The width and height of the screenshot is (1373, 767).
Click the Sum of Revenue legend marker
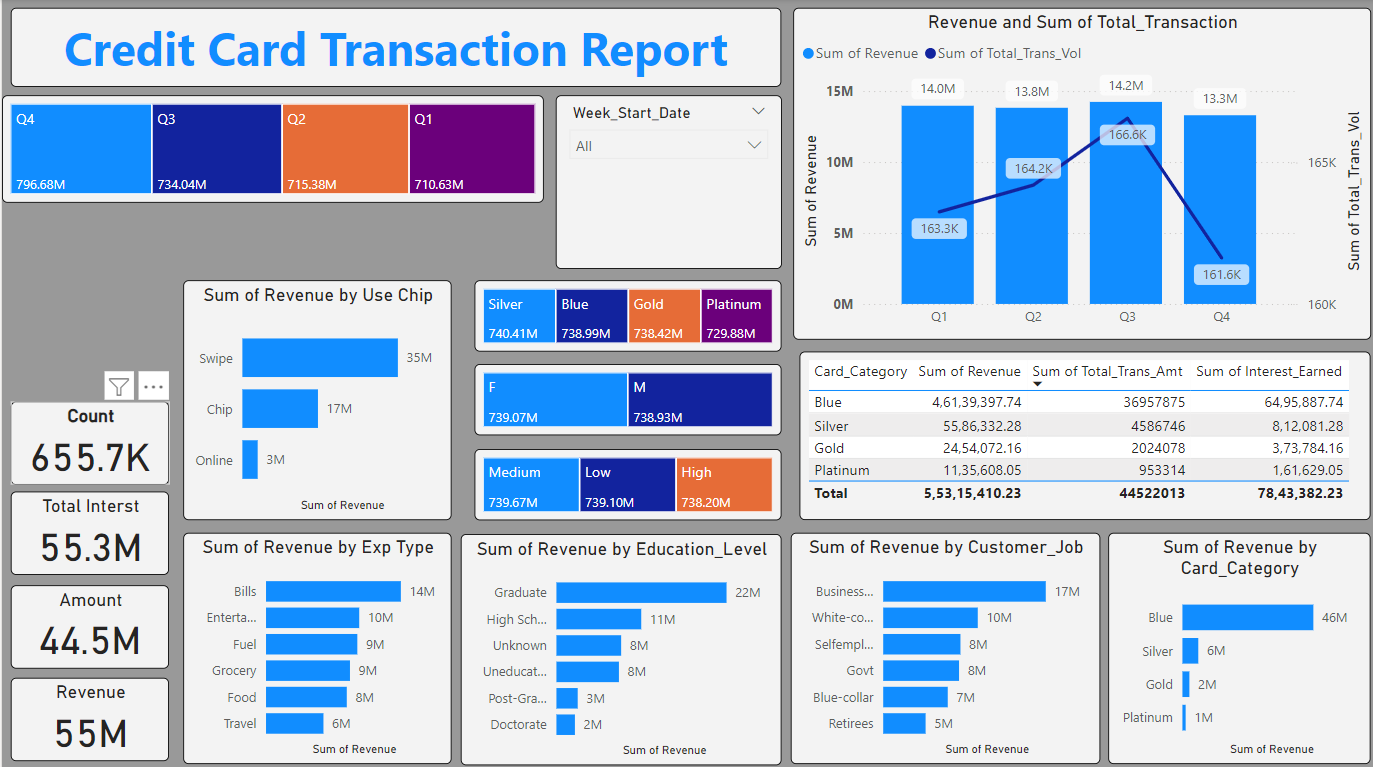point(808,54)
